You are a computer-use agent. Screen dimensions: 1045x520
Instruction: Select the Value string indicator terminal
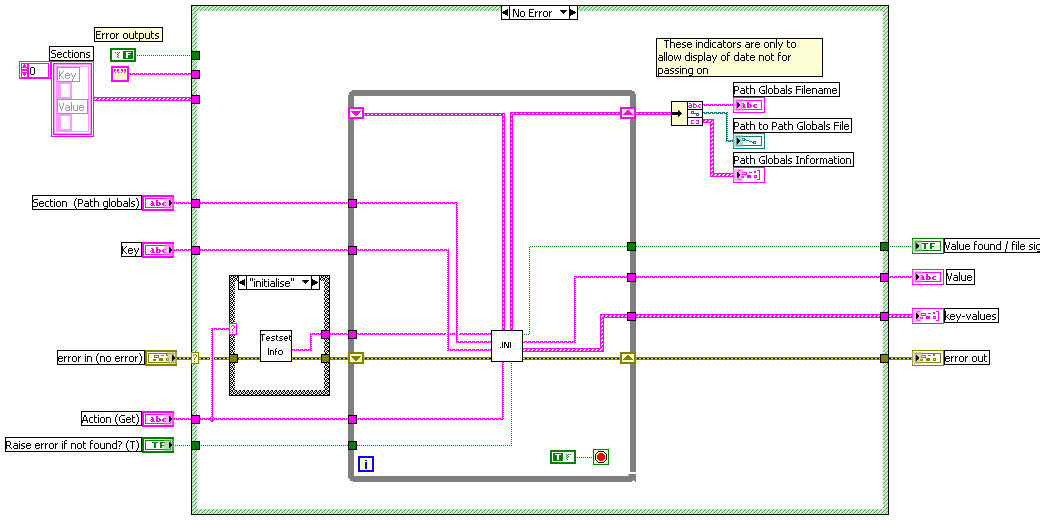pyautogui.click(x=927, y=277)
